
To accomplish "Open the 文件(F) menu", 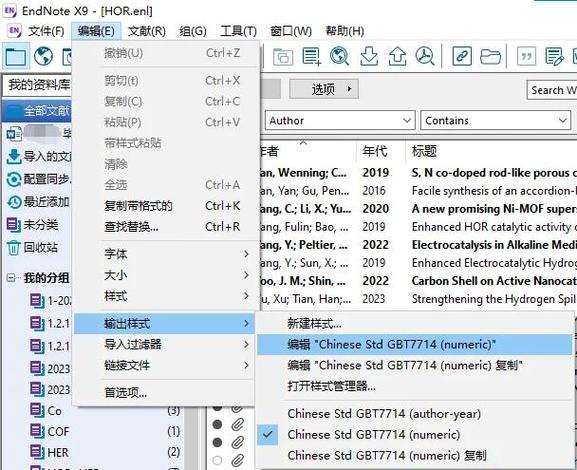I will coord(46,31).
